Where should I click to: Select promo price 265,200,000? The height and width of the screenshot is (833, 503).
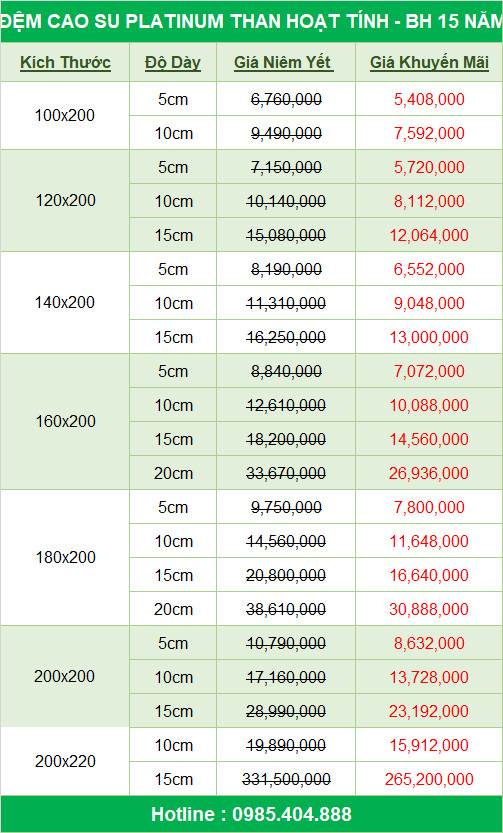pos(429,779)
